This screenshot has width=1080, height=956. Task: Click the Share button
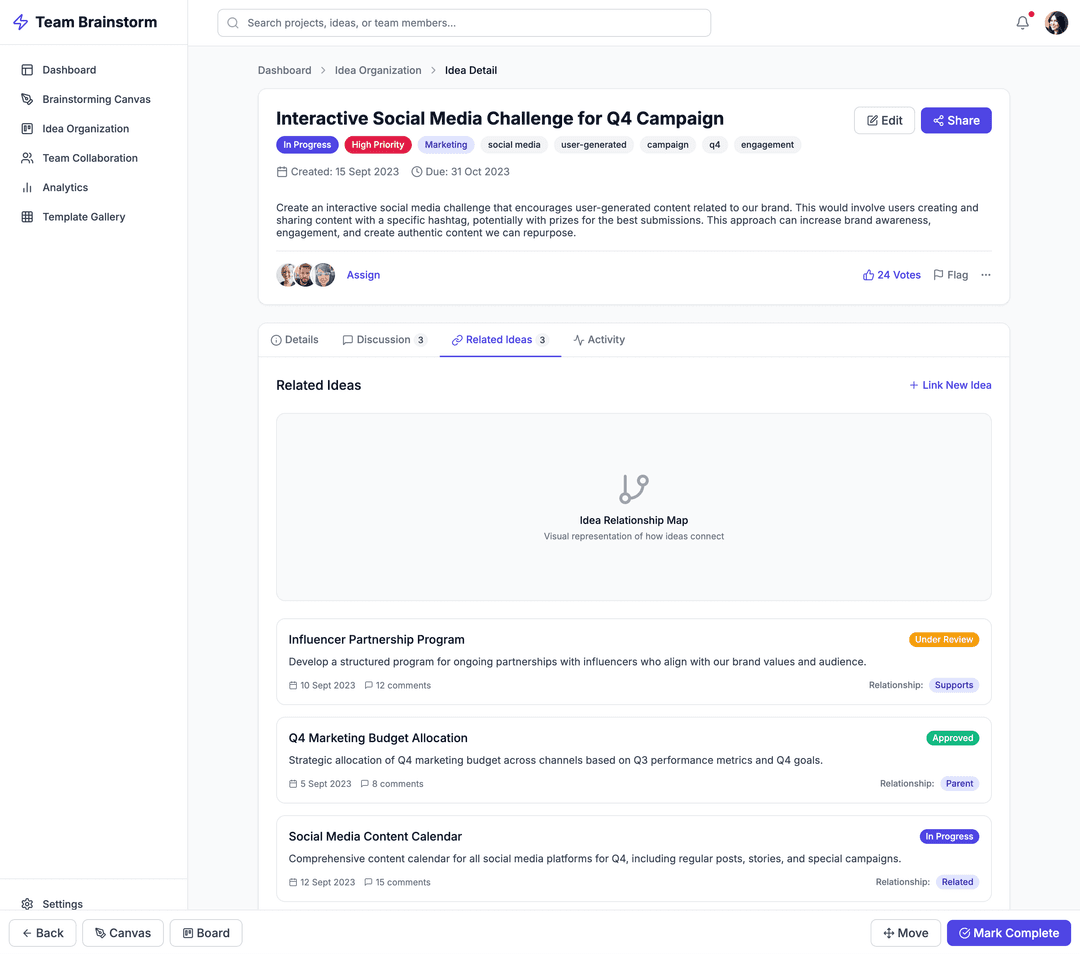pyautogui.click(x=956, y=120)
